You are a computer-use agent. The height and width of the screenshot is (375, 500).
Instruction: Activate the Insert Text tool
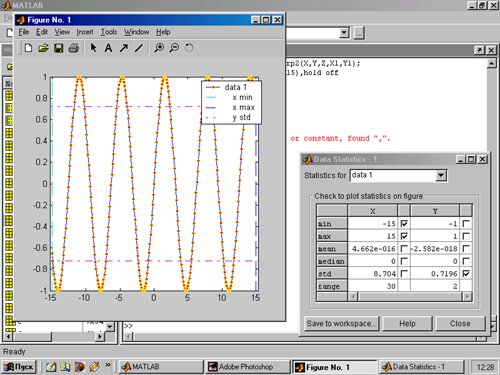click(x=108, y=48)
